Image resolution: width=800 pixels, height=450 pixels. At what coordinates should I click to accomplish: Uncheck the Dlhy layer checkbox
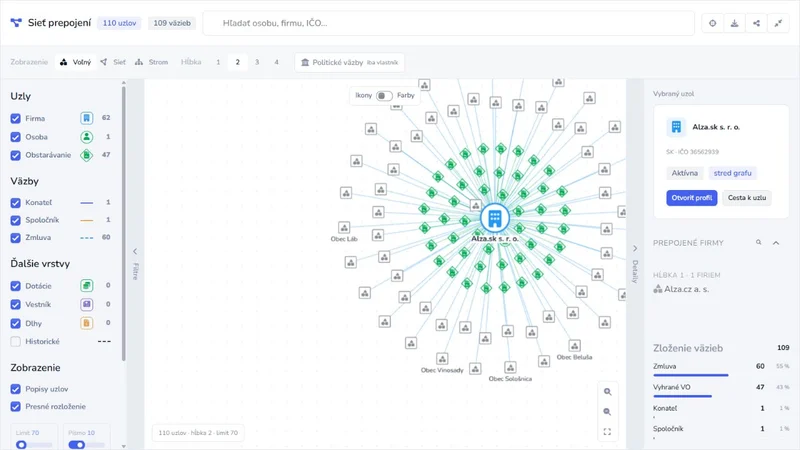coord(15,323)
